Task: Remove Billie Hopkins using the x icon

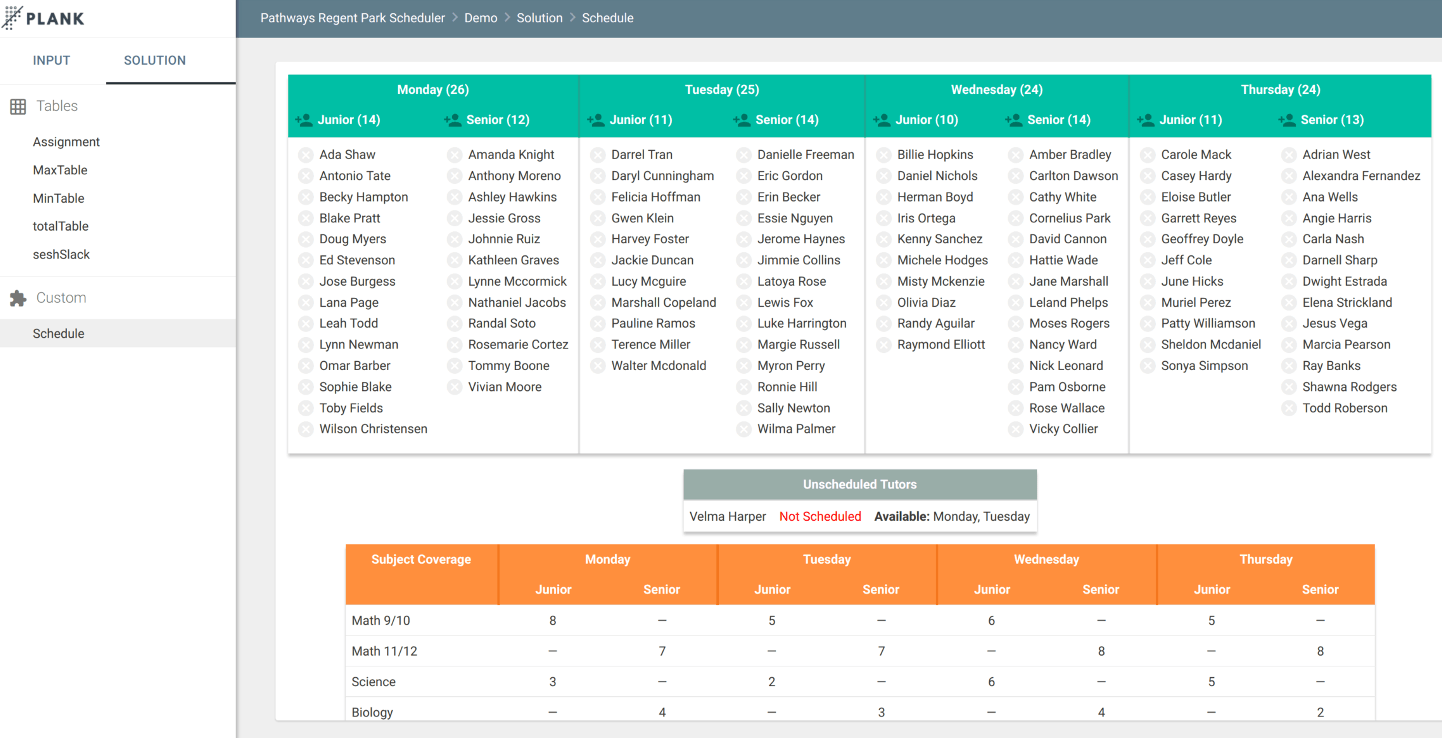Action: [x=884, y=155]
